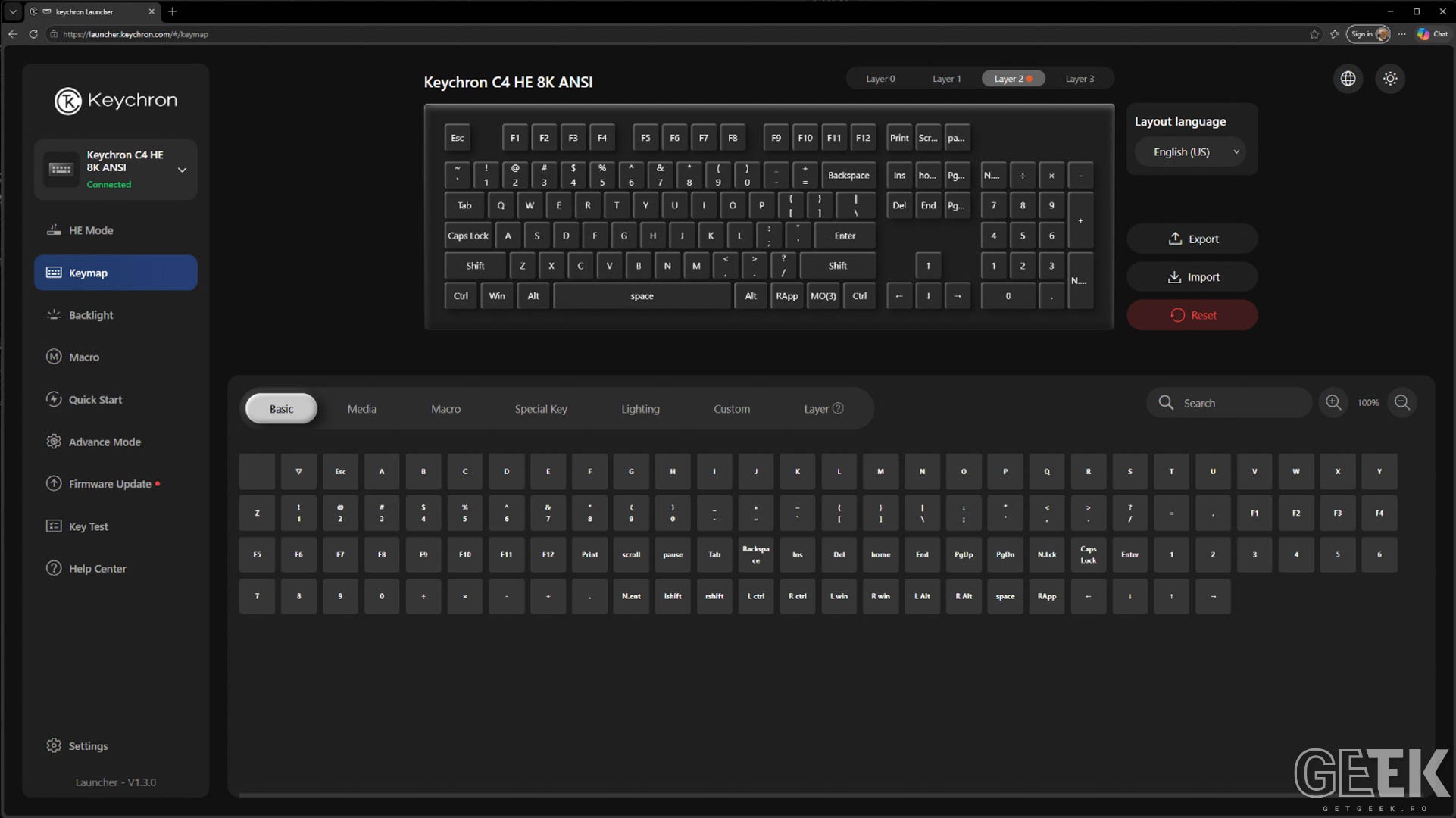1456x818 pixels.
Task: Go to the Key Test page
Action: tap(115, 526)
